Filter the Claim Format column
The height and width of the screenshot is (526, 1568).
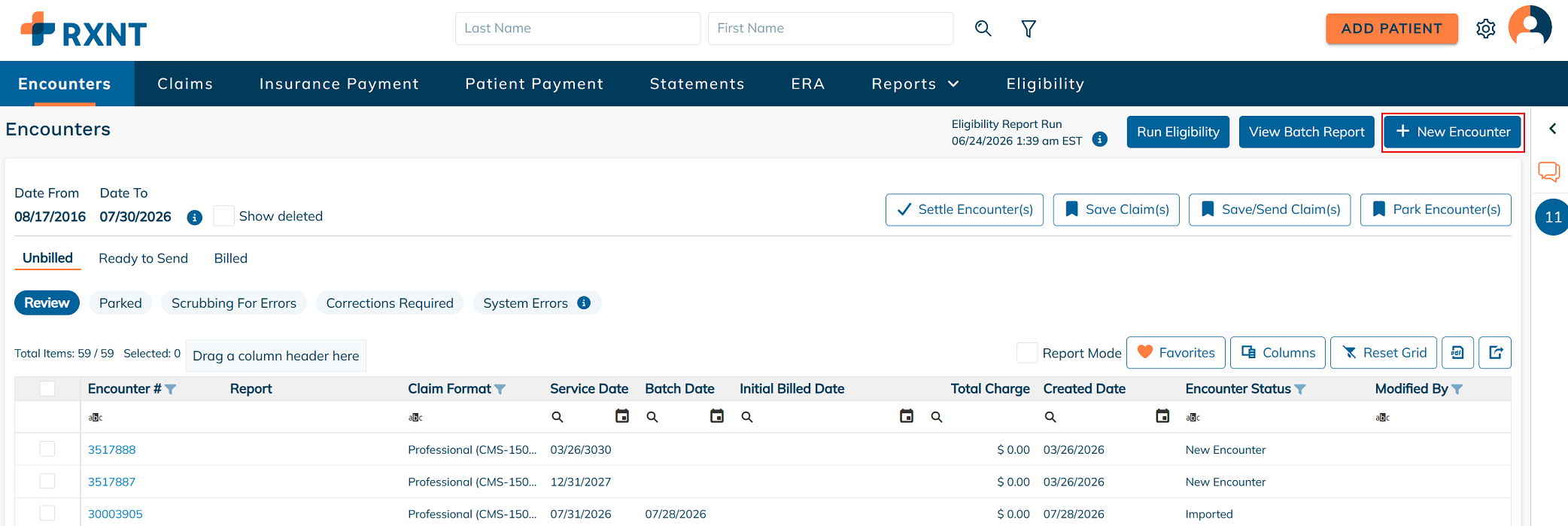point(500,389)
